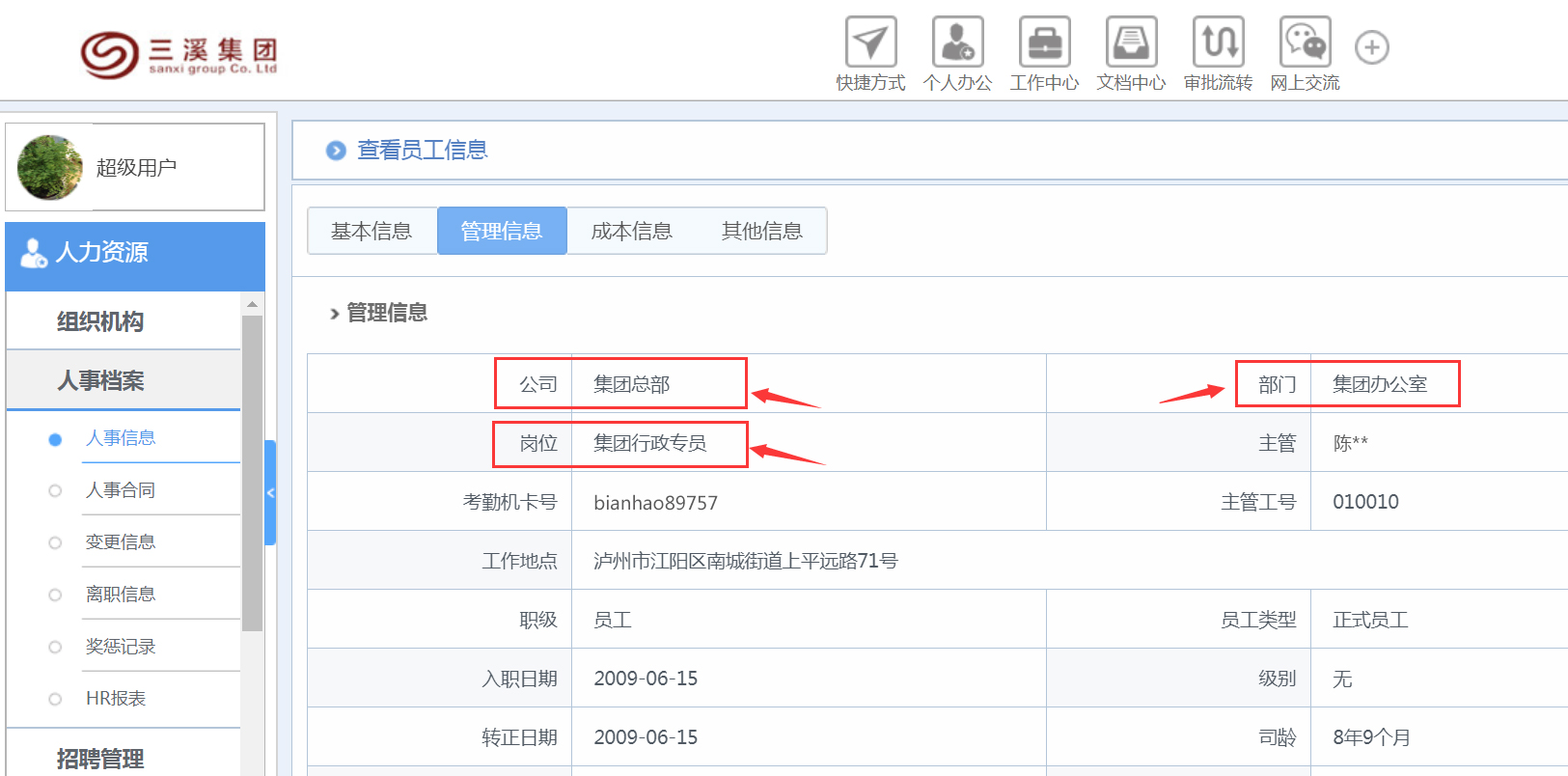Click the 010010 supervisor ID value
The width and height of the screenshot is (1568, 776).
click(1365, 502)
